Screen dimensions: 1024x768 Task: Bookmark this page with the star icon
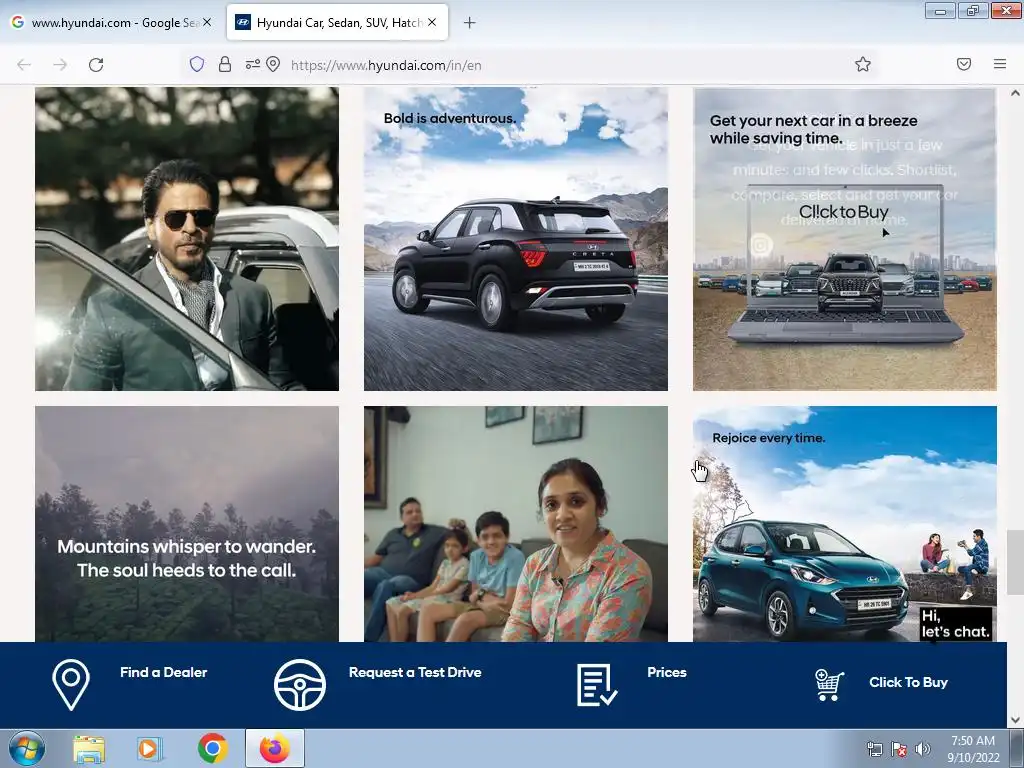tap(863, 64)
